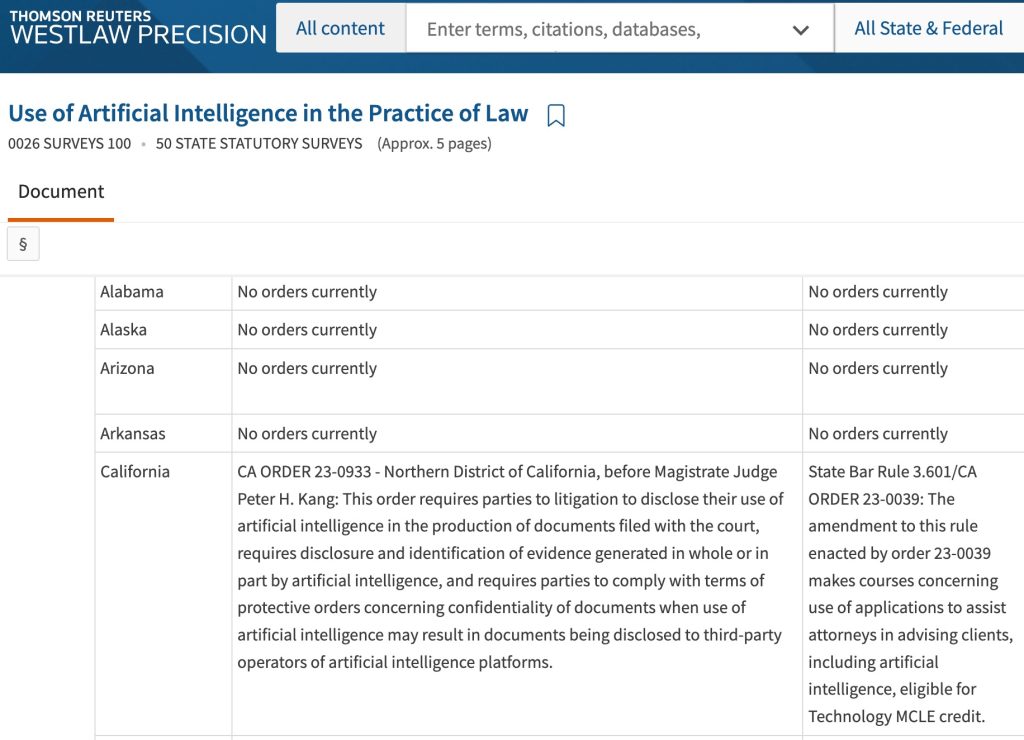The image size is (1024, 740).
Task: Open the All content selector
Action: point(340,28)
